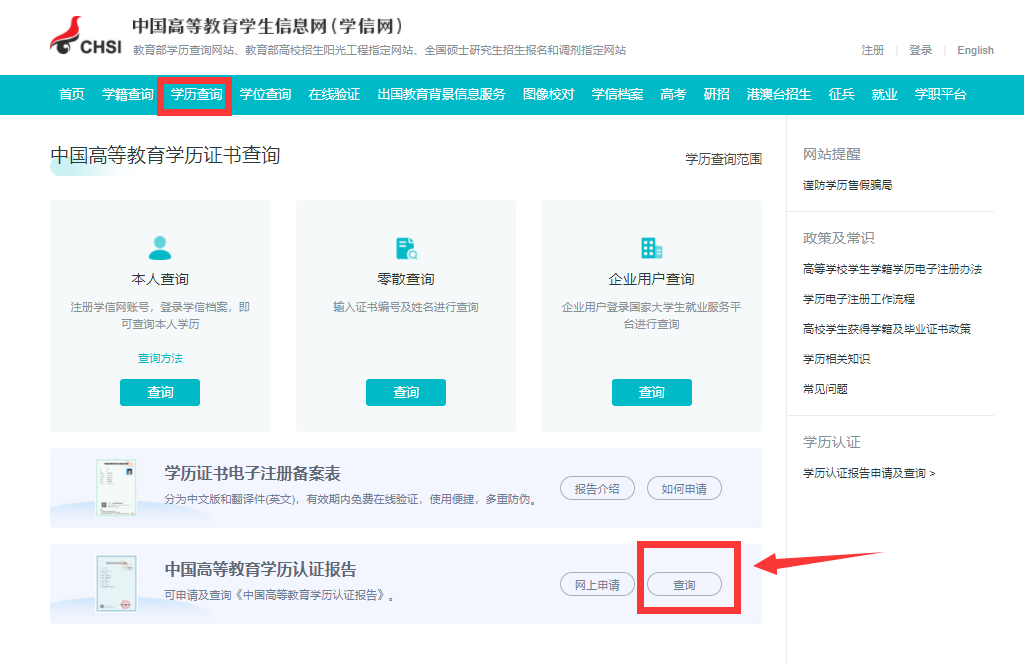Open 学位查询 navigation item
1024x664 pixels.
click(265, 95)
